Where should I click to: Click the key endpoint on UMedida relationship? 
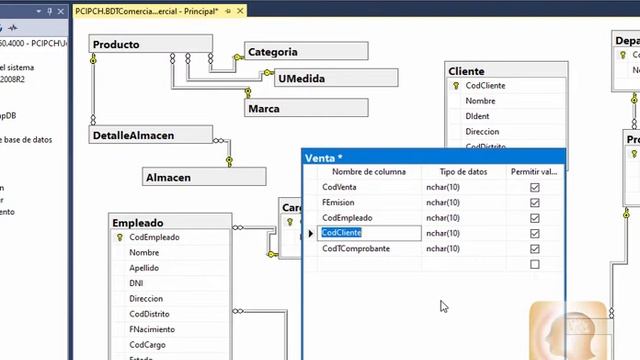(x=268, y=73)
